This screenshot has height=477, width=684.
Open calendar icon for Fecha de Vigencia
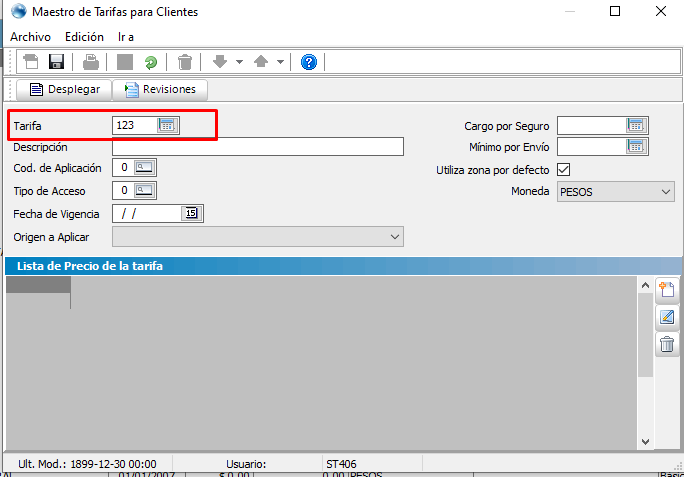[x=192, y=213]
